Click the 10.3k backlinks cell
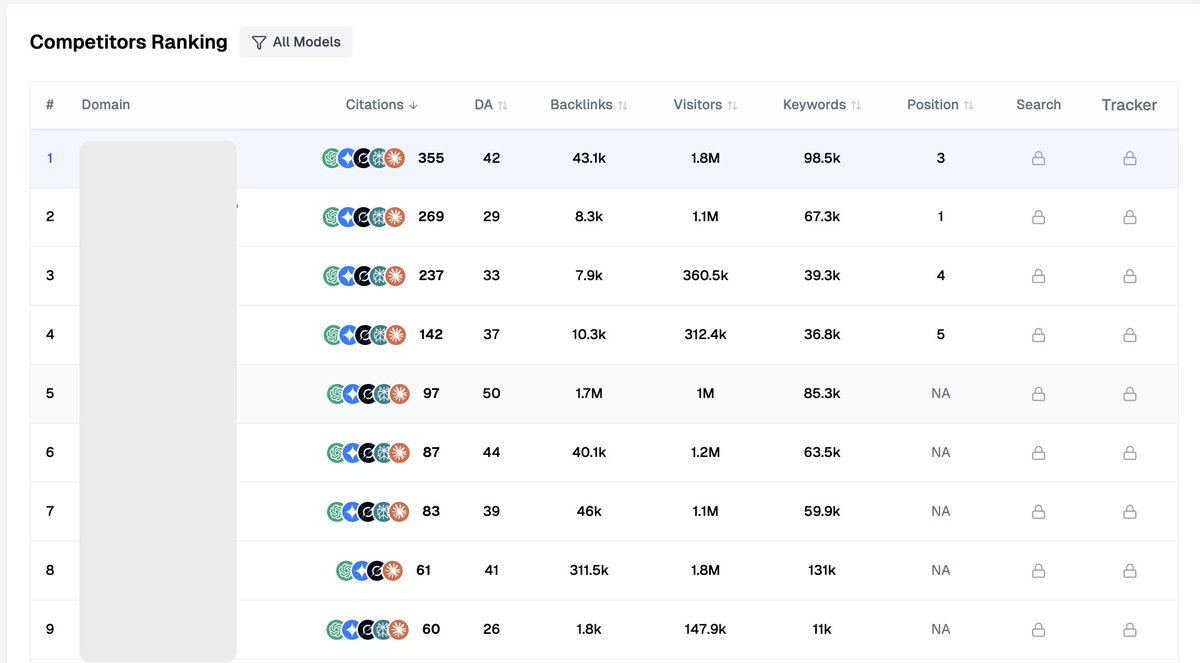 [589, 335]
